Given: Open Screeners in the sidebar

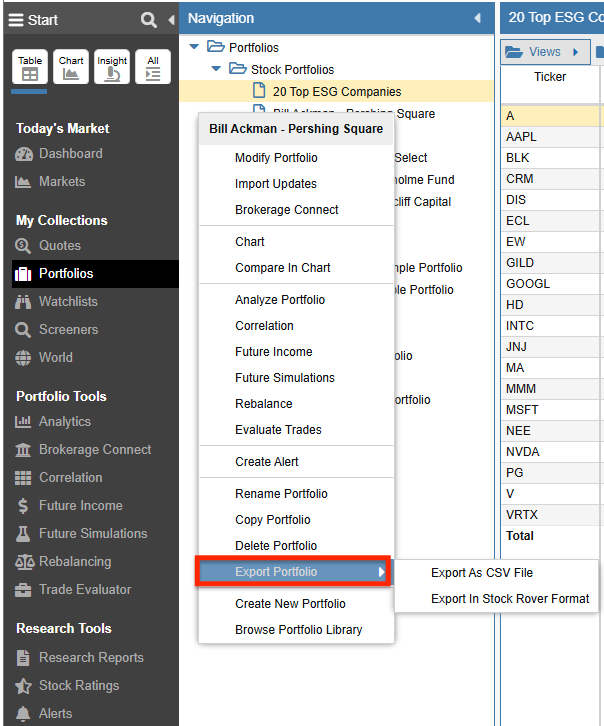Looking at the screenshot, I should [x=68, y=330].
